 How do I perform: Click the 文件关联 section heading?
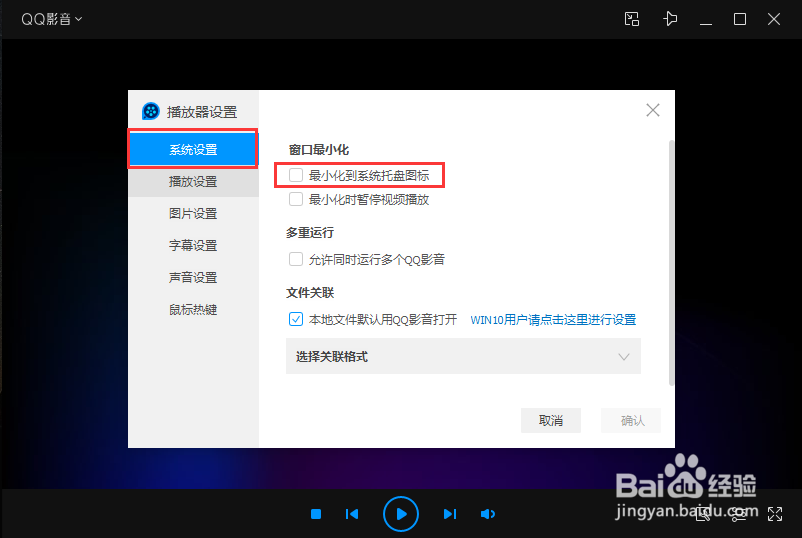pos(310,293)
